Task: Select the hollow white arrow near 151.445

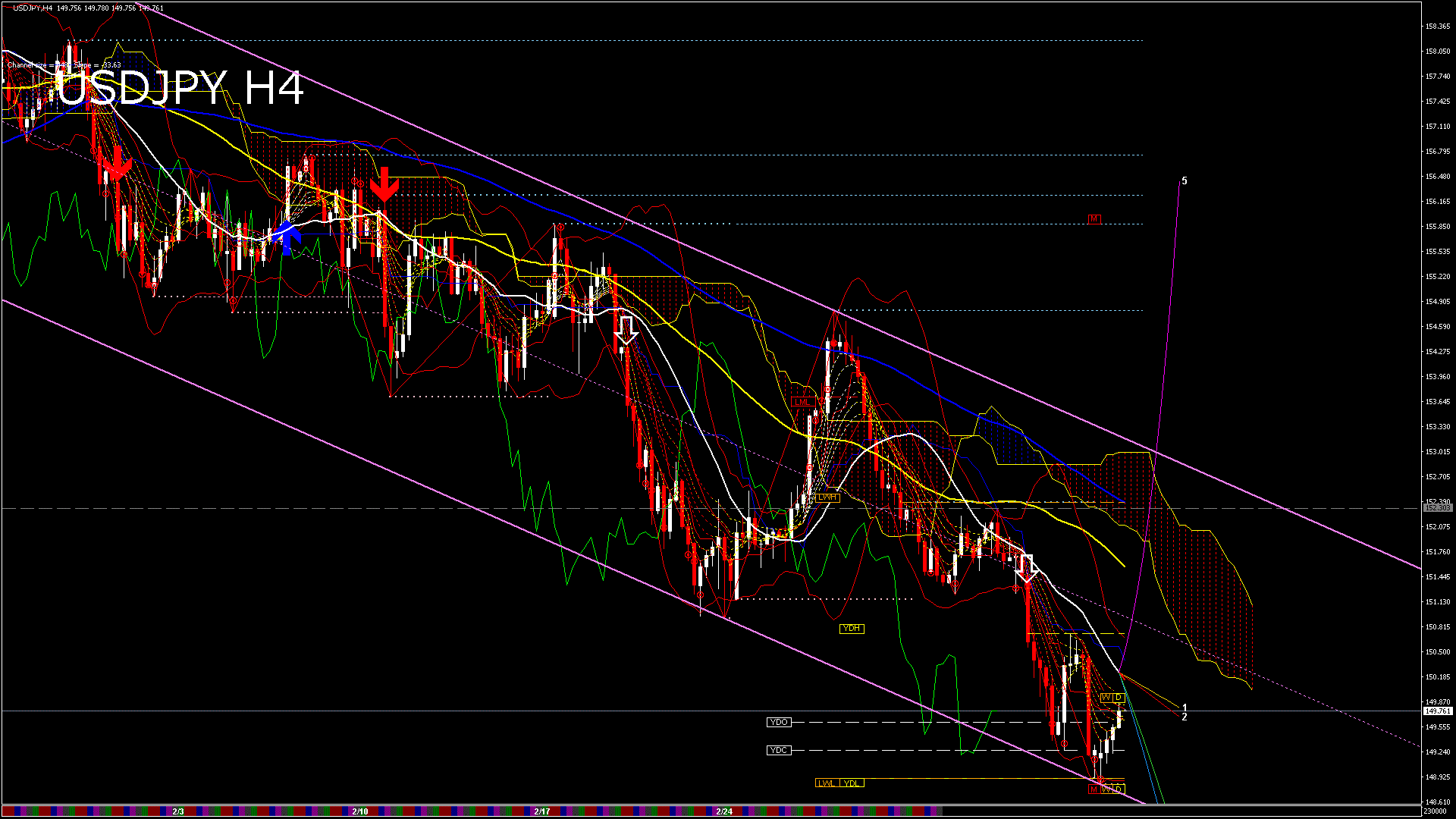Action: [1027, 568]
